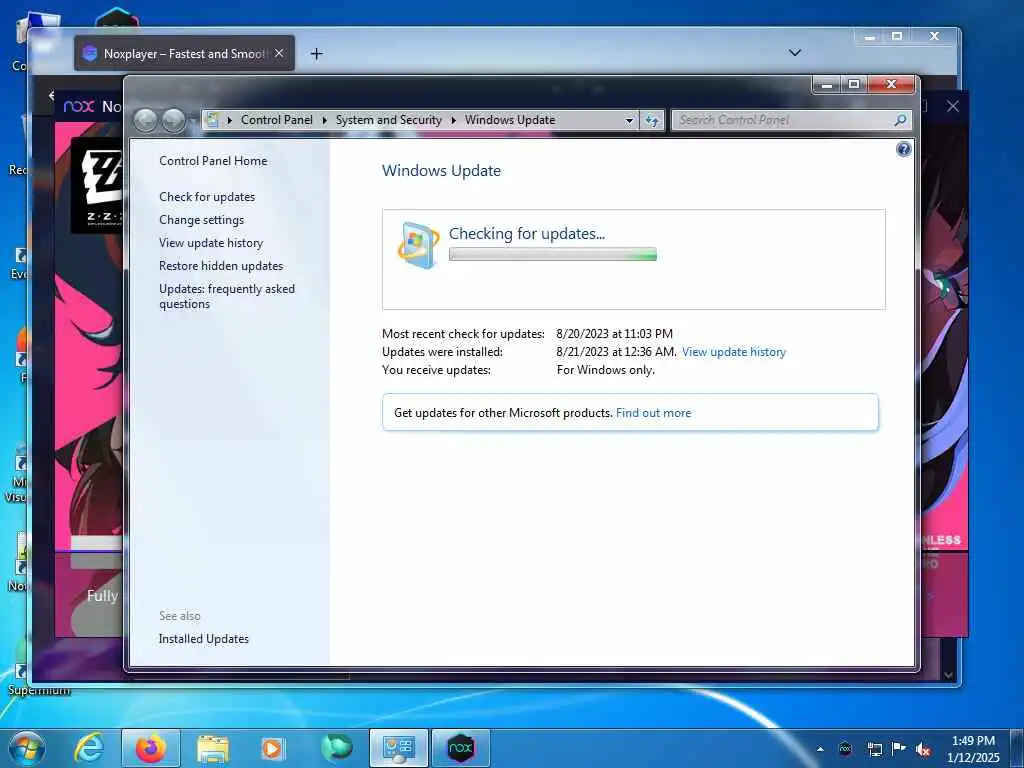Click the Windows Update shield icon
The width and height of the screenshot is (1024, 768).
click(x=418, y=245)
